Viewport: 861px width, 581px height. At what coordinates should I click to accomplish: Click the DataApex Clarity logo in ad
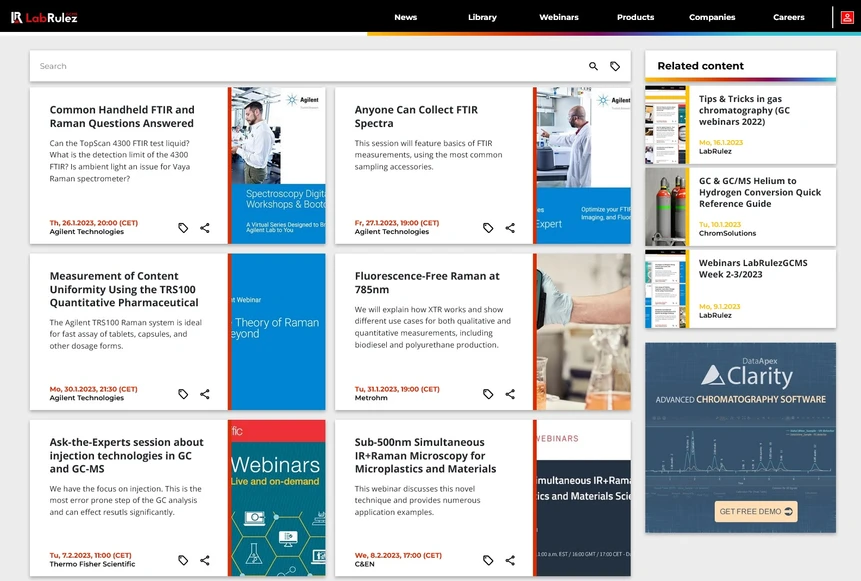coord(747,373)
